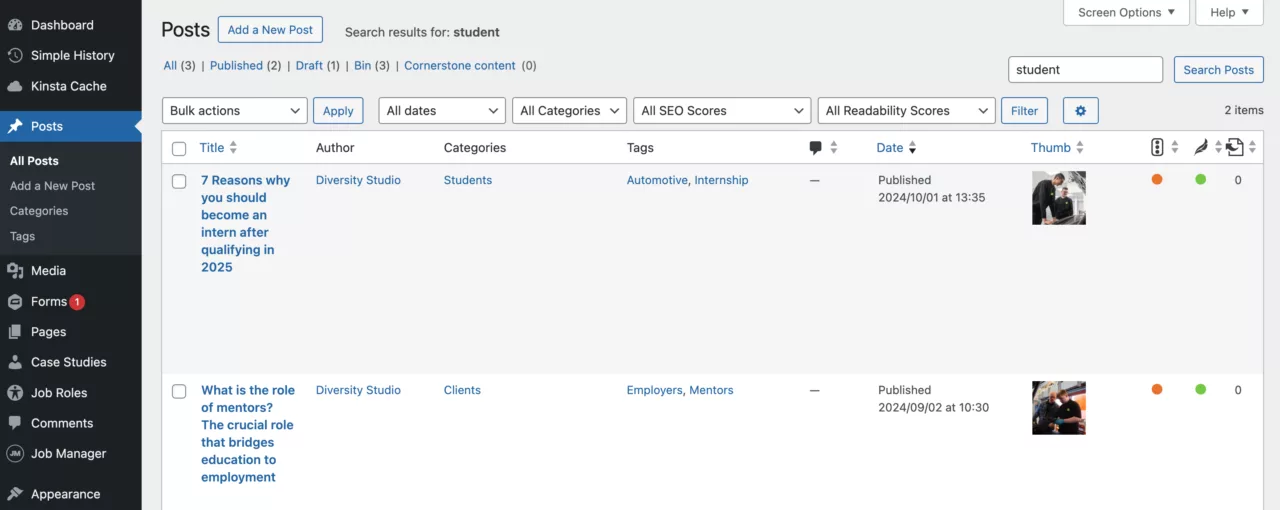Open the All SEO Scores dropdown
This screenshot has width=1280, height=510.
(x=721, y=111)
